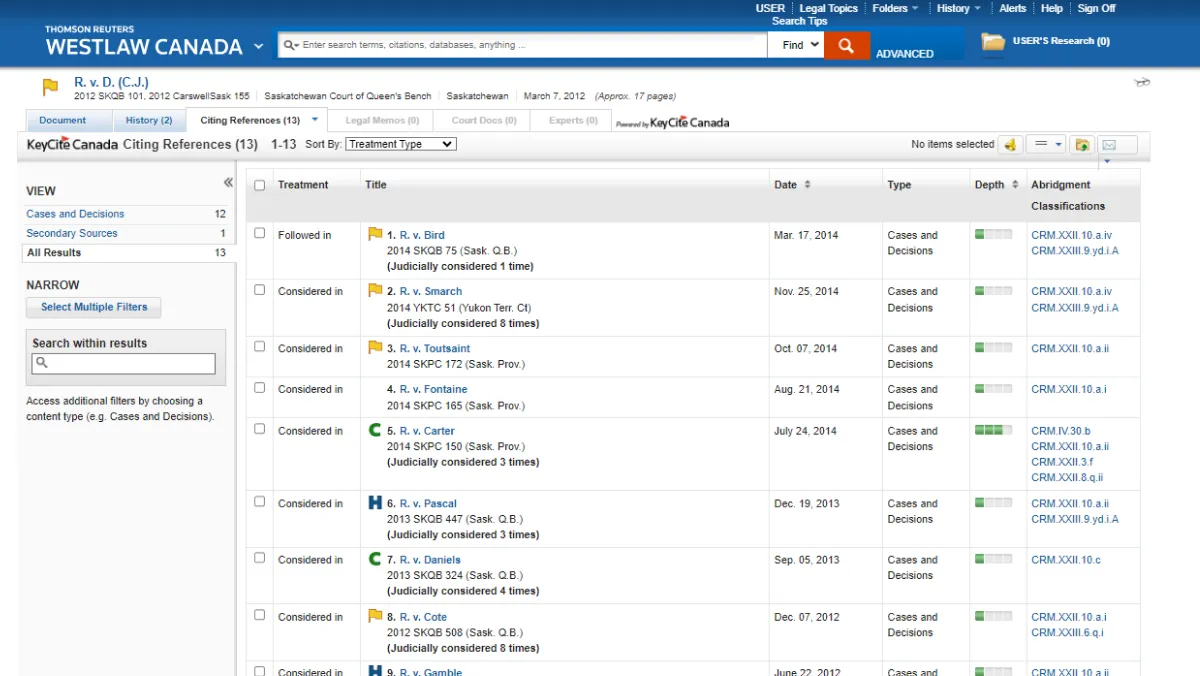Screen dimensions: 1200x676
Task: Filter by Secondary Sources
Action: (x=72, y=233)
